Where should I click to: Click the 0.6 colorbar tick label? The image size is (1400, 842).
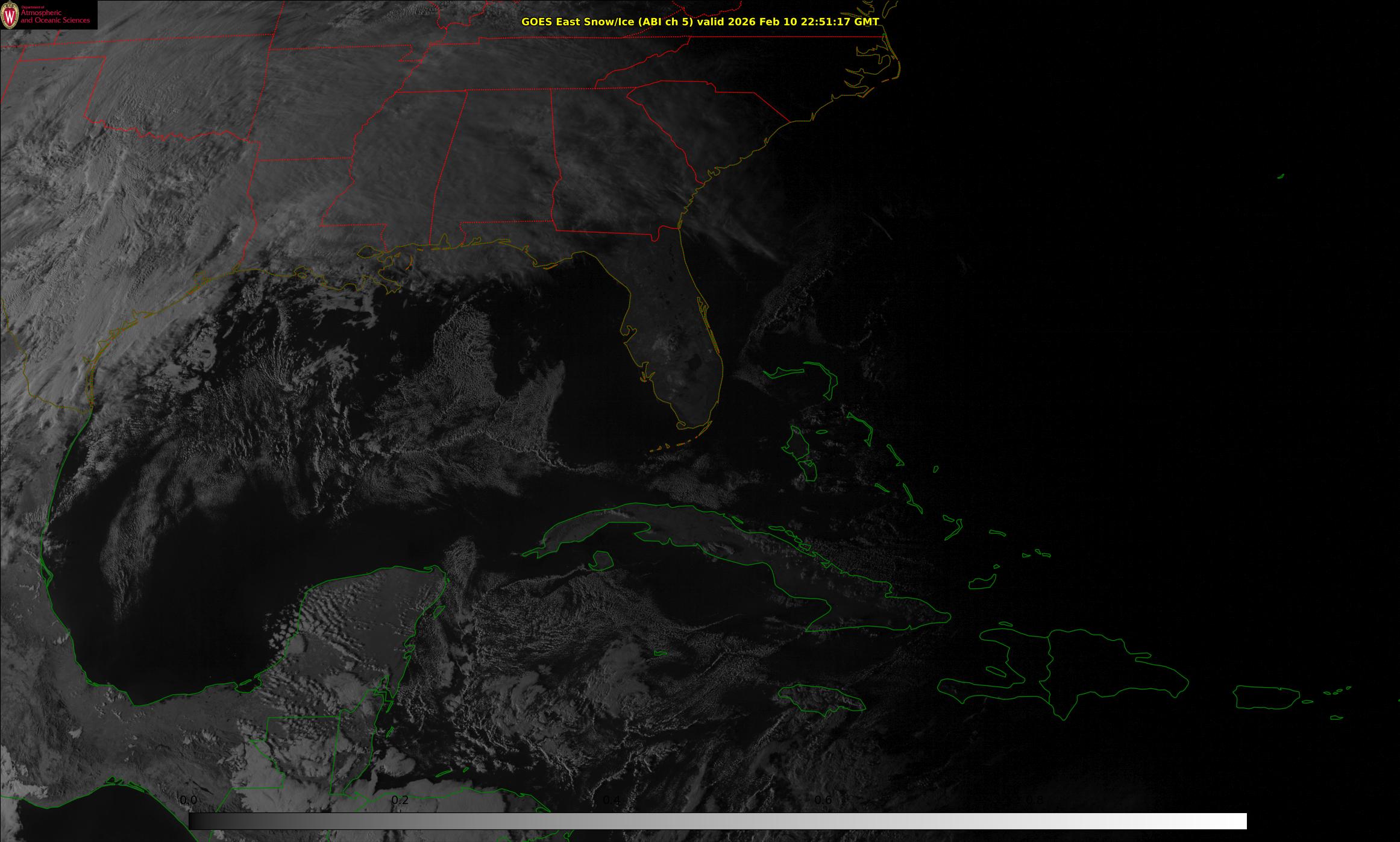pos(823,800)
